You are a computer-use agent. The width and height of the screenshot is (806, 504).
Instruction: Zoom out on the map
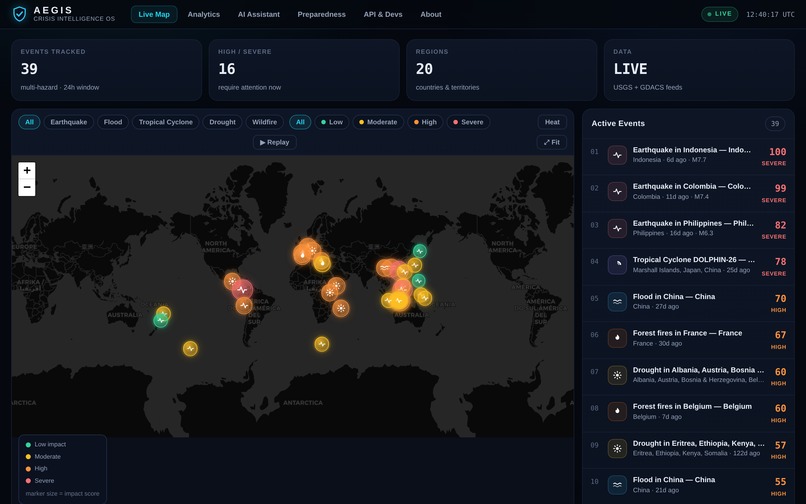pyautogui.click(x=27, y=187)
